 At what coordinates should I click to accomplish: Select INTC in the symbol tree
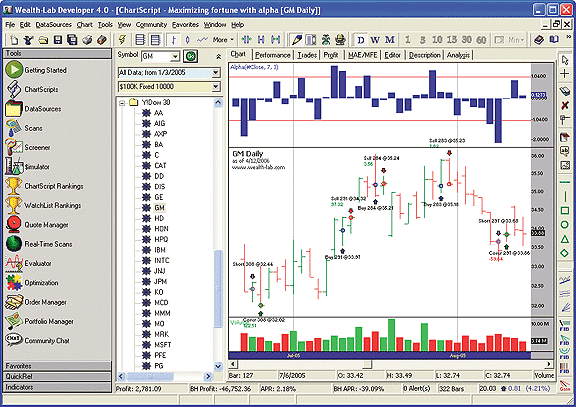pos(161,260)
